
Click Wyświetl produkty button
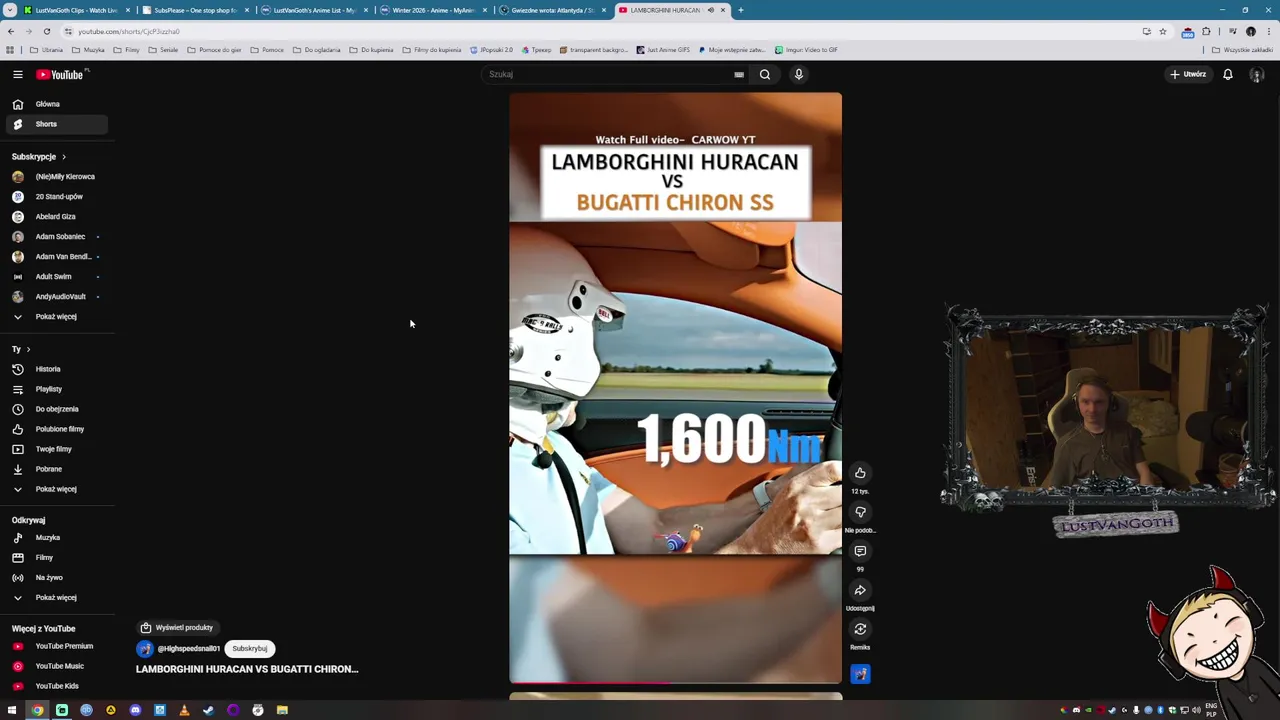(x=177, y=628)
